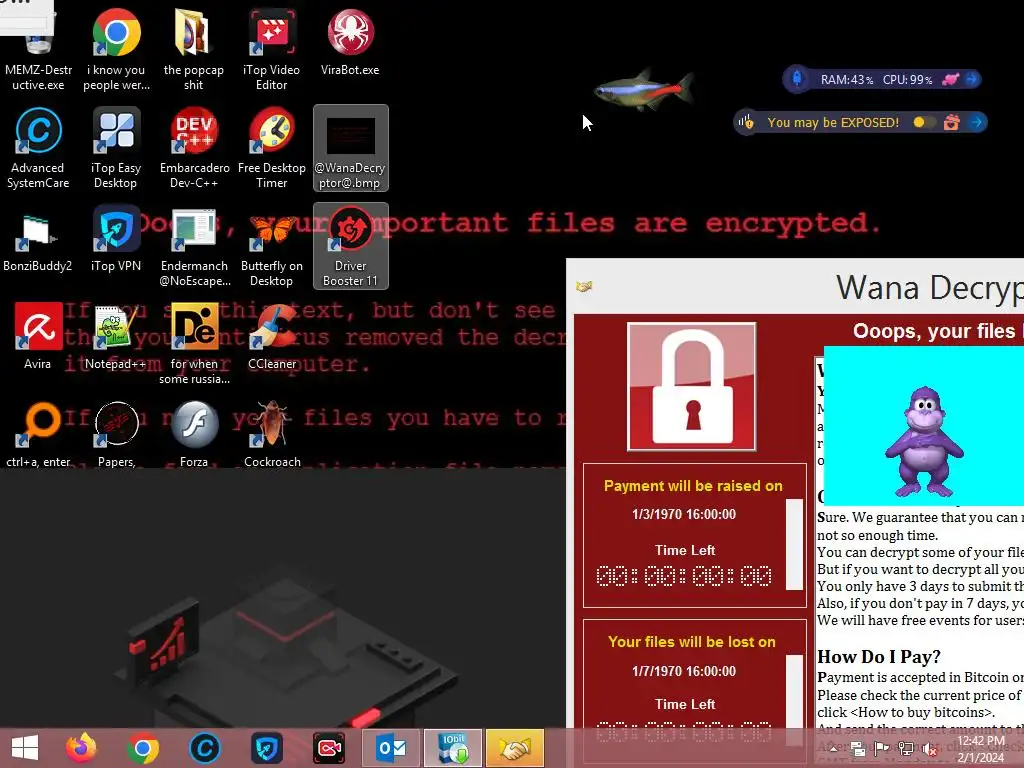Expand the VPN widget arrow
1024x768 pixels.
977,122
